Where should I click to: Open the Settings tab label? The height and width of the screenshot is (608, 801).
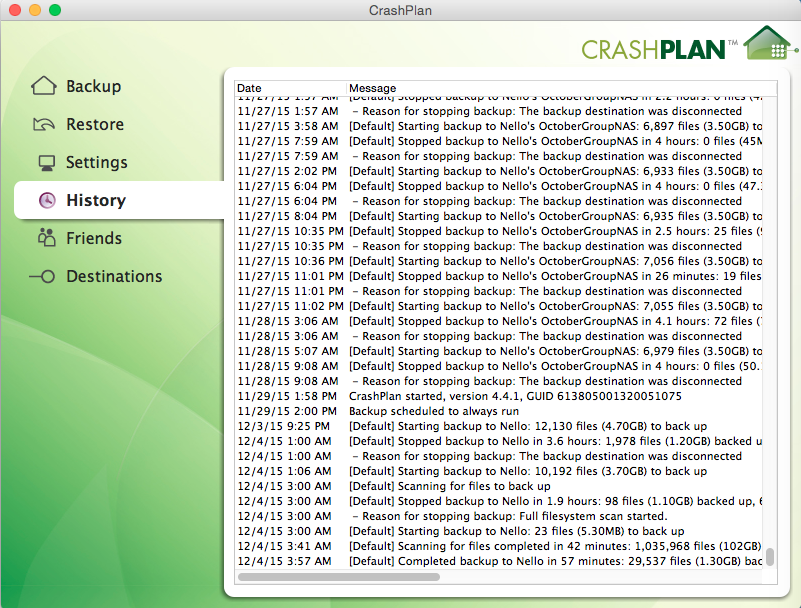pyautogui.click(x=97, y=162)
